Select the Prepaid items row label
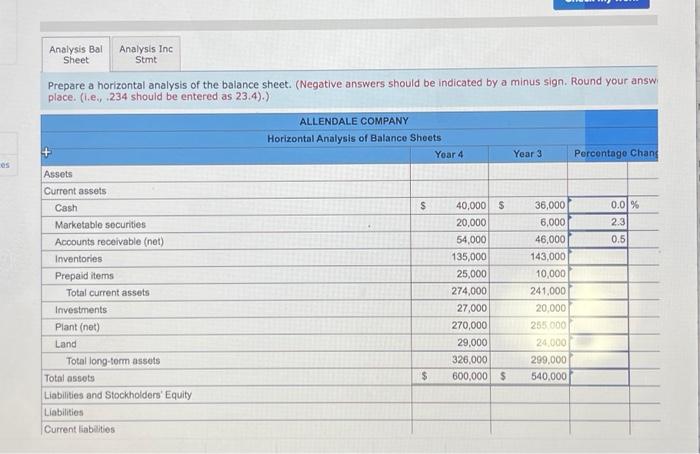Viewport: 700px width, 454px height. point(84,276)
